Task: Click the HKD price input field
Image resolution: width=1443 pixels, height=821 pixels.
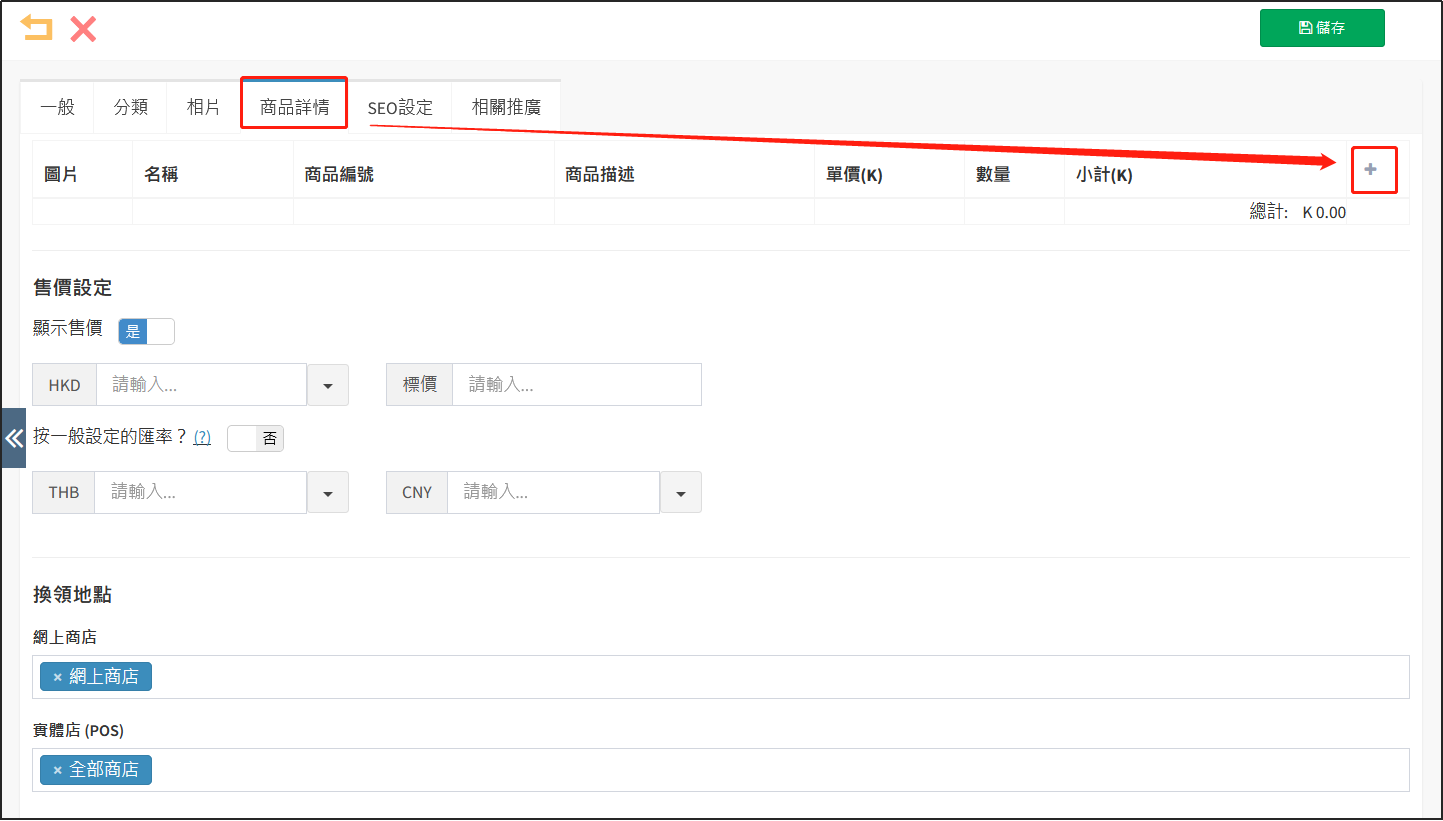Action: point(201,385)
